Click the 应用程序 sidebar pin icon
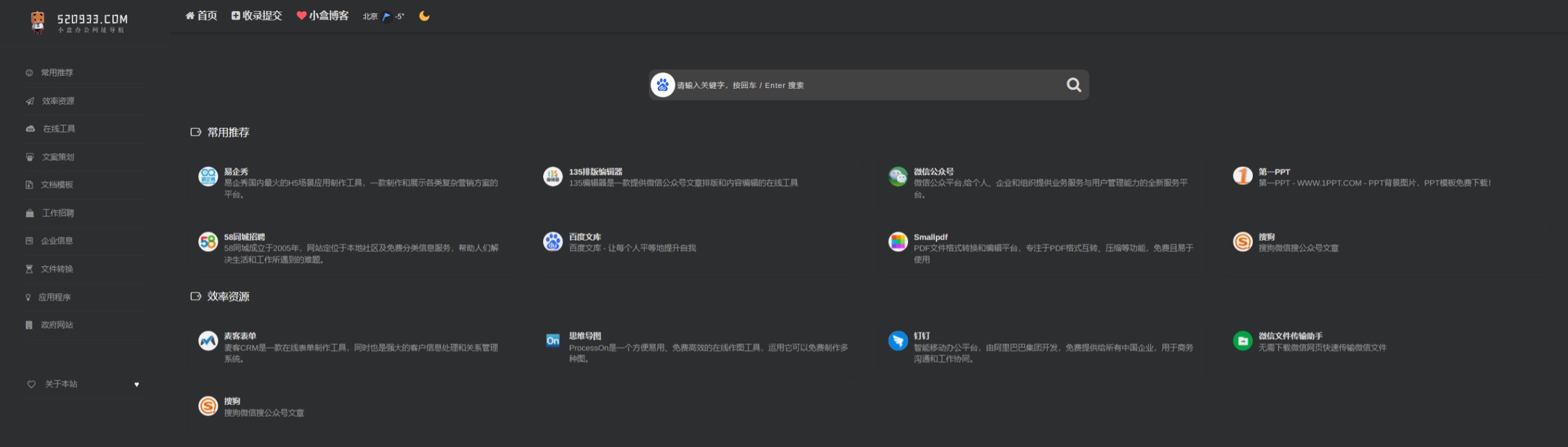Screen dimensions: 1568x447 pyautogui.click(x=28, y=297)
